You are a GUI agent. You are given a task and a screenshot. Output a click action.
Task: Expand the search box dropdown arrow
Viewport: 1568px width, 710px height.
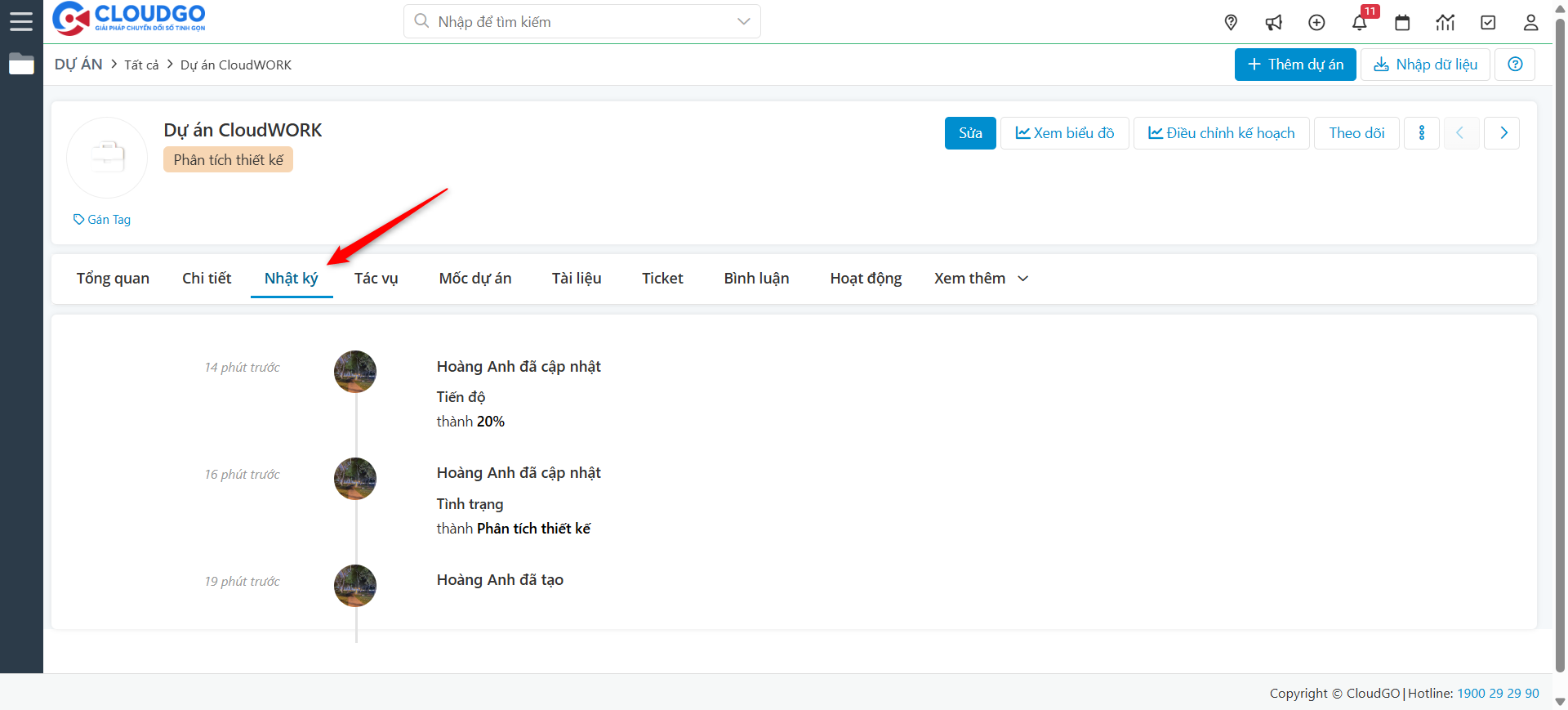[x=743, y=21]
